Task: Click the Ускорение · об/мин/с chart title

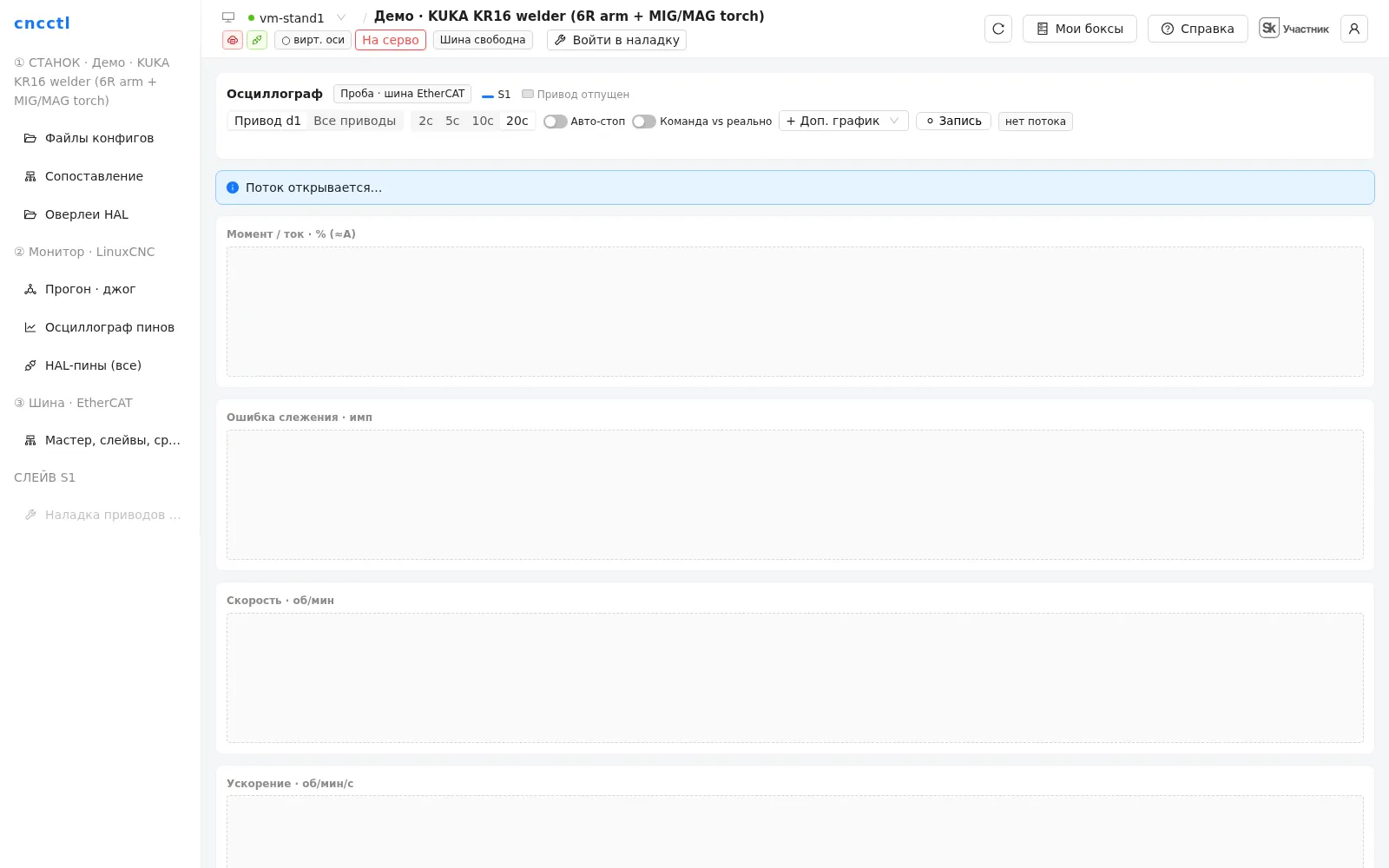Action: tap(290, 784)
